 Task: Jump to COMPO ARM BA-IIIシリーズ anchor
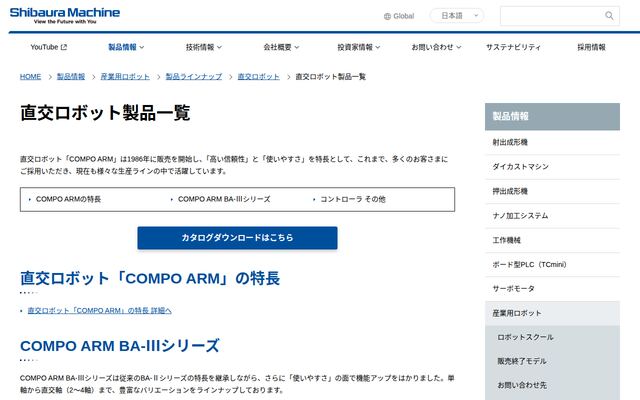(224, 199)
